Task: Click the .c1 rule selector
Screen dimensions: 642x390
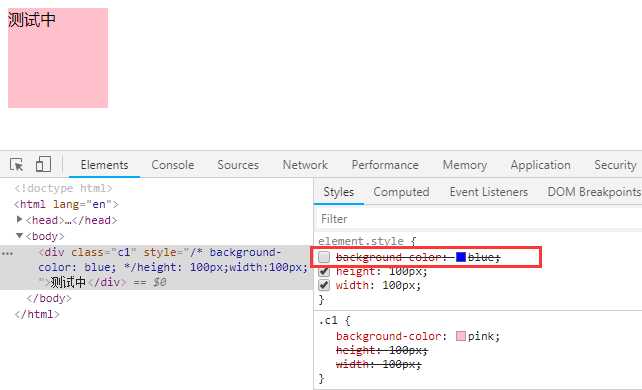Action: coord(328,320)
